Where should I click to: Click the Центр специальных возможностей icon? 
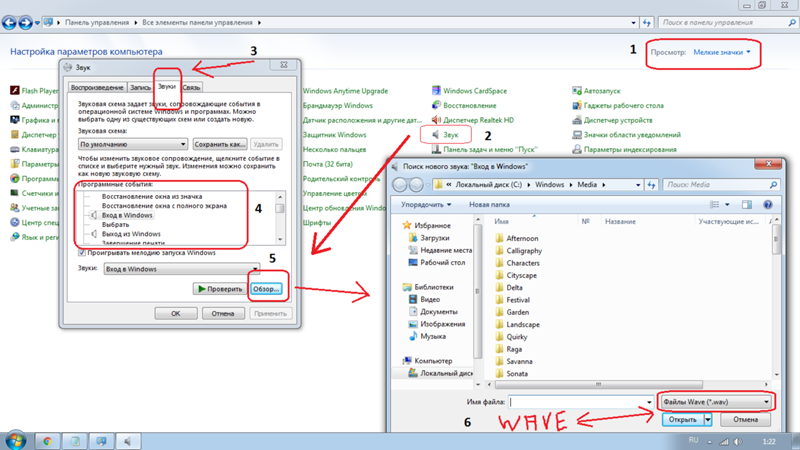click(x=15, y=222)
